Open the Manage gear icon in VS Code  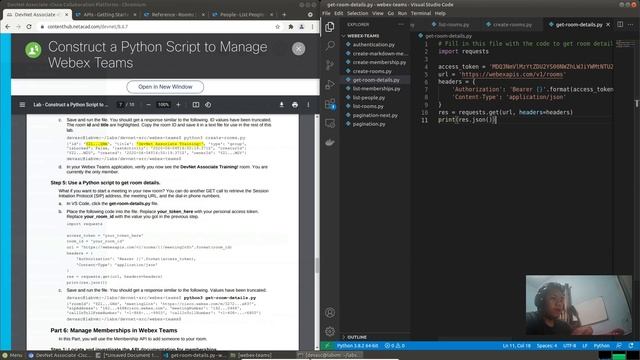click(330, 331)
